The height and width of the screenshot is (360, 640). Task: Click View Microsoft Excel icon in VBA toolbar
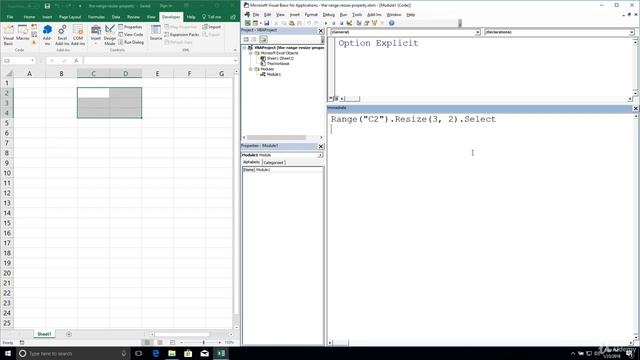pyautogui.click(x=247, y=23)
